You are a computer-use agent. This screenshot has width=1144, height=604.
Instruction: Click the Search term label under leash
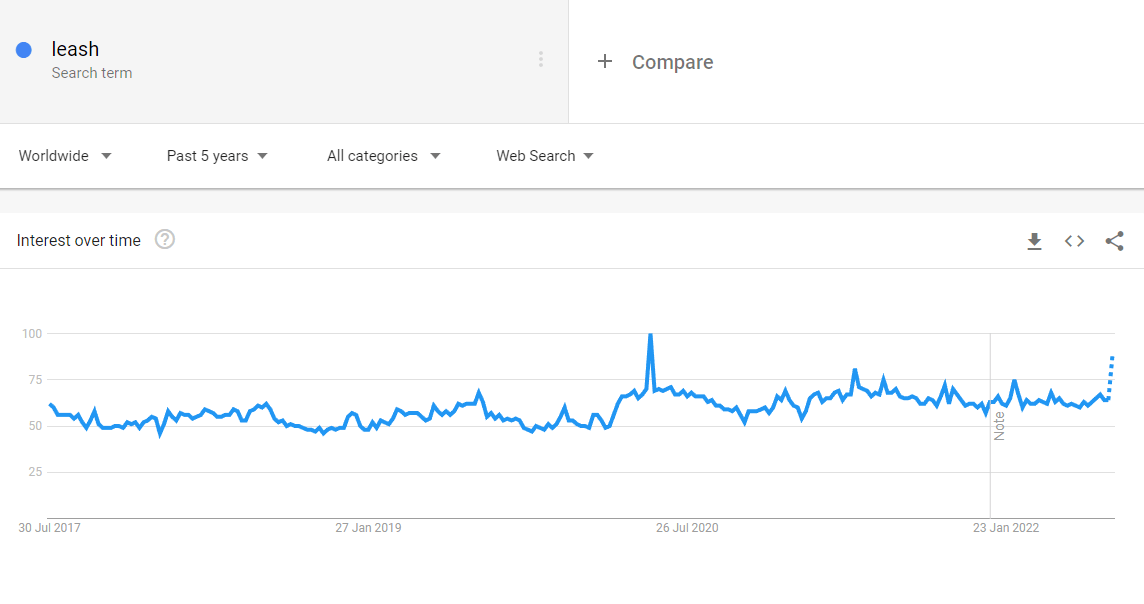coord(92,73)
